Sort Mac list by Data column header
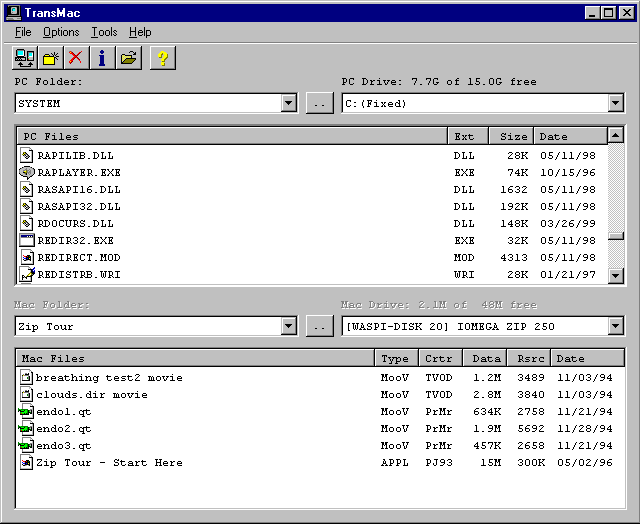The image size is (640, 524). click(485, 358)
